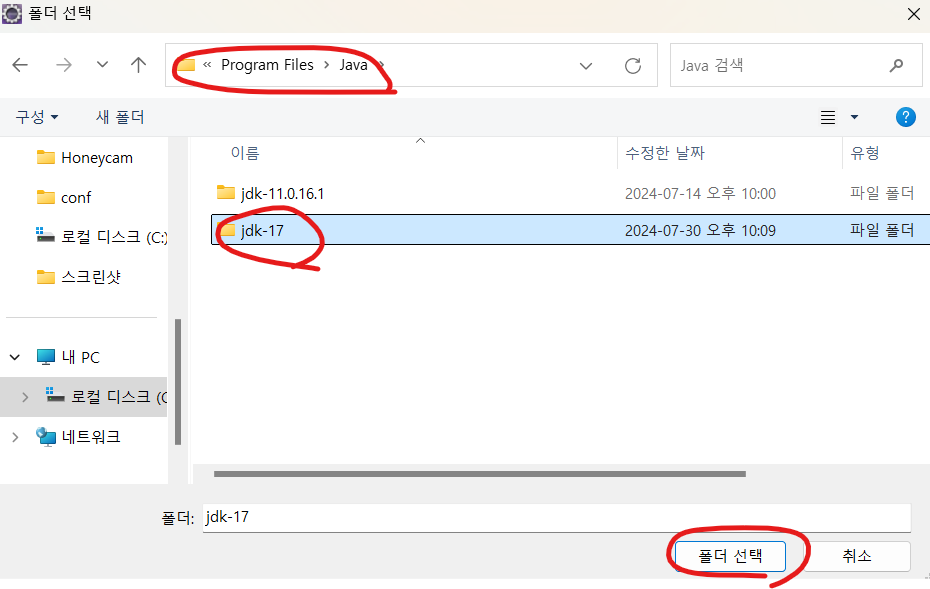Viewport: 930px width, 589px height.
Task: Go up one folder level
Action: [x=138, y=65]
